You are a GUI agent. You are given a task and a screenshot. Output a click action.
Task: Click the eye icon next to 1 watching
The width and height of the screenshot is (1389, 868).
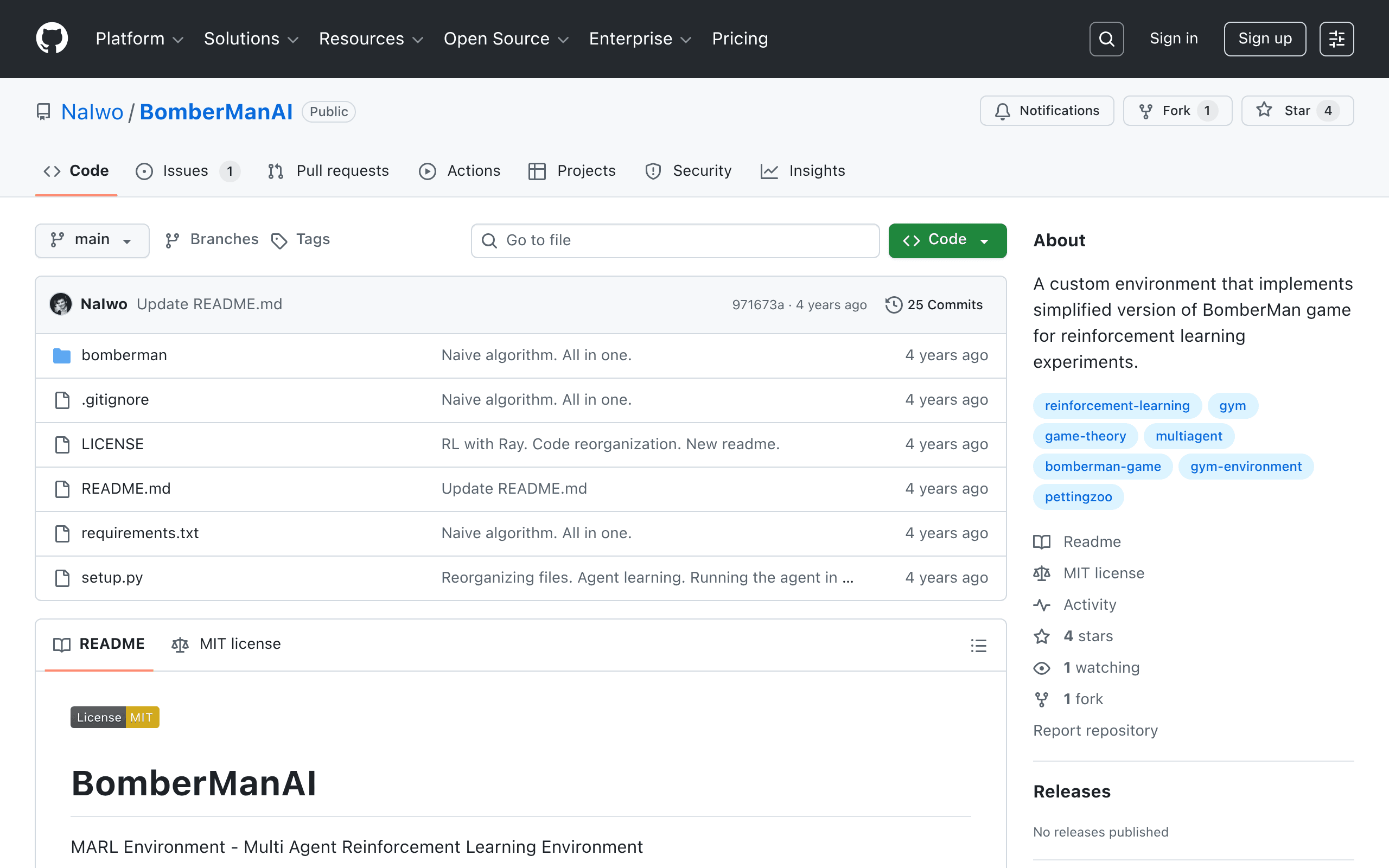pyautogui.click(x=1042, y=668)
